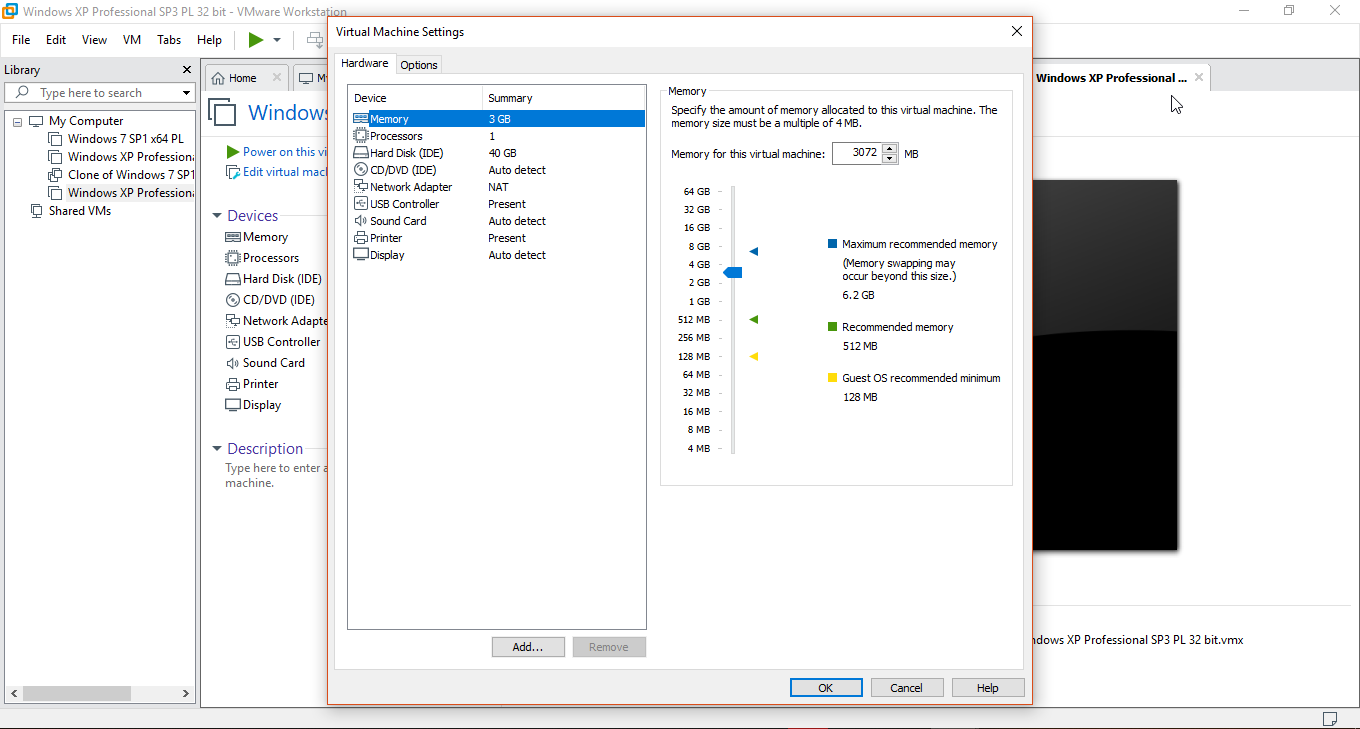Click the CD/DVD icon in main window Devices
Screen dimensions: 1360x729
[233, 300]
